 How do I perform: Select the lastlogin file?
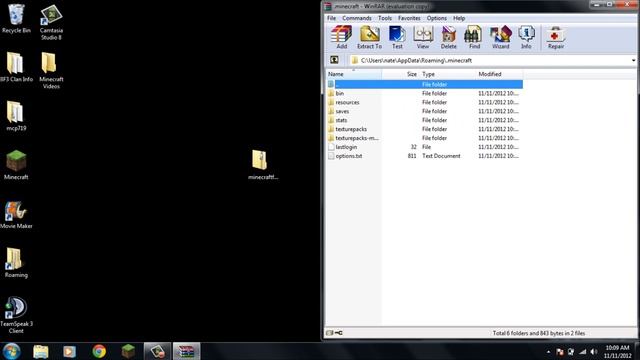click(x=424, y=147)
